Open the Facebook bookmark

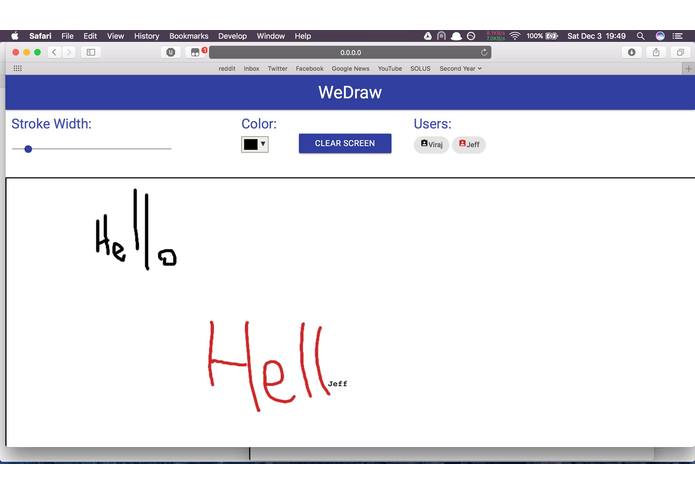tap(309, 69)
